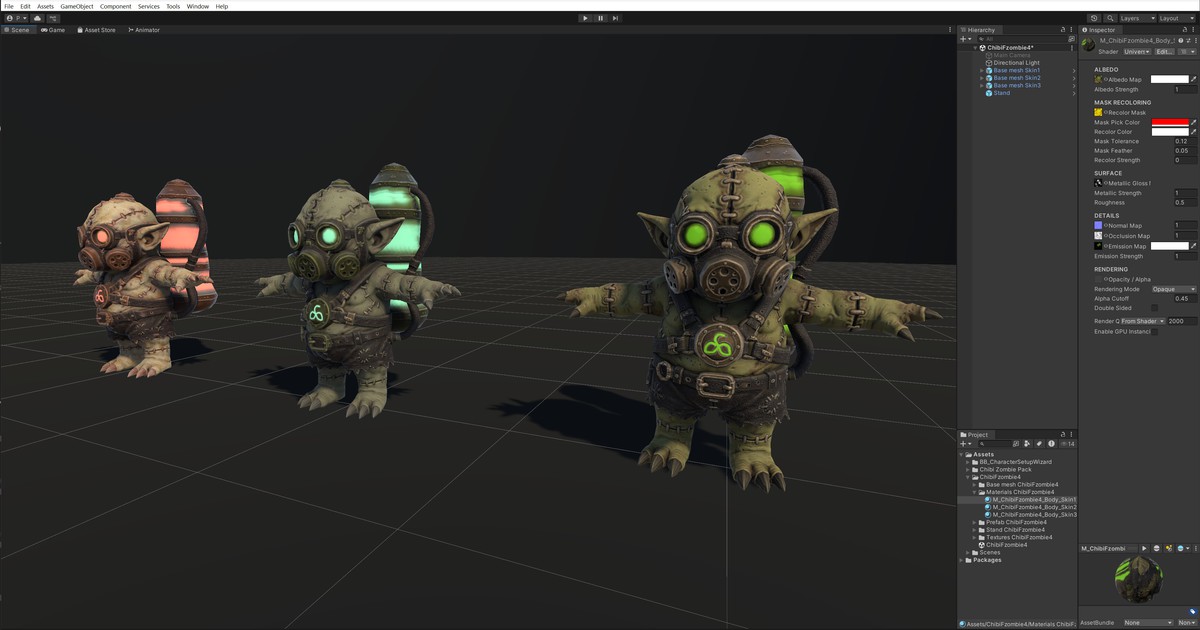Switch to the Game tab
Viewport: 1200px width, 630px height.
click(53, 30)
